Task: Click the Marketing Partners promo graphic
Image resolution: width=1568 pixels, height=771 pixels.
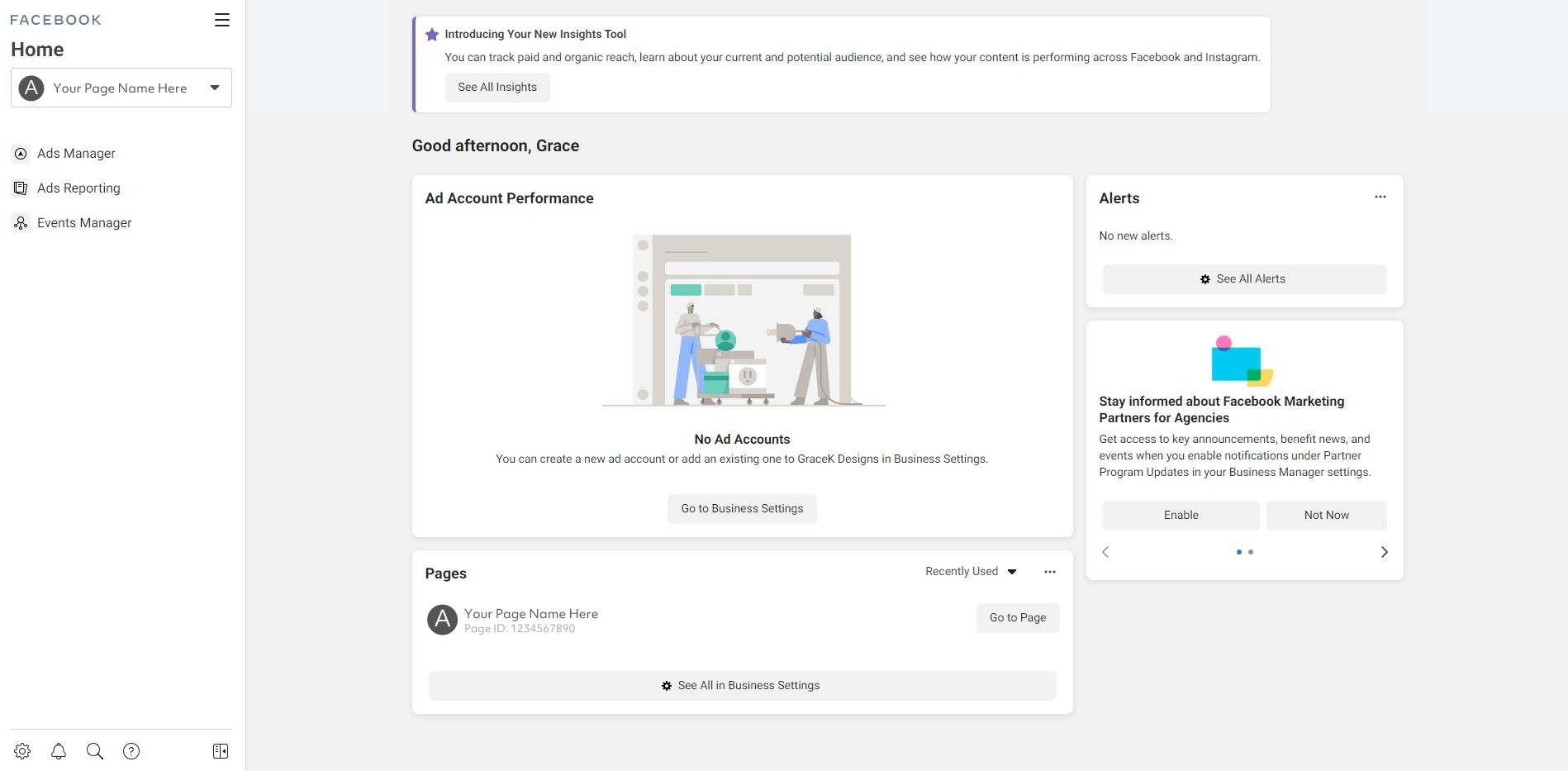Action: tap(1242, 361)
